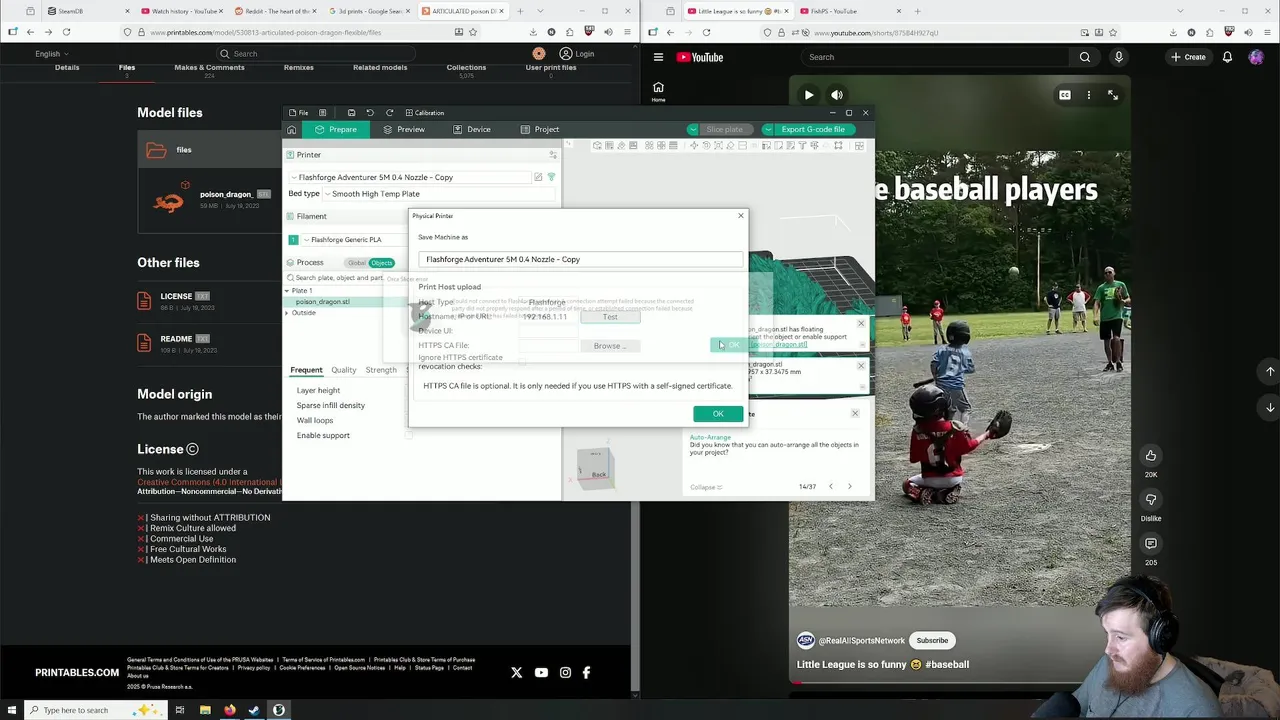1280x720 pixels.
Task: Open the Orca Slicer home icon
Action: pyautogui.click(x=291, y=129)
